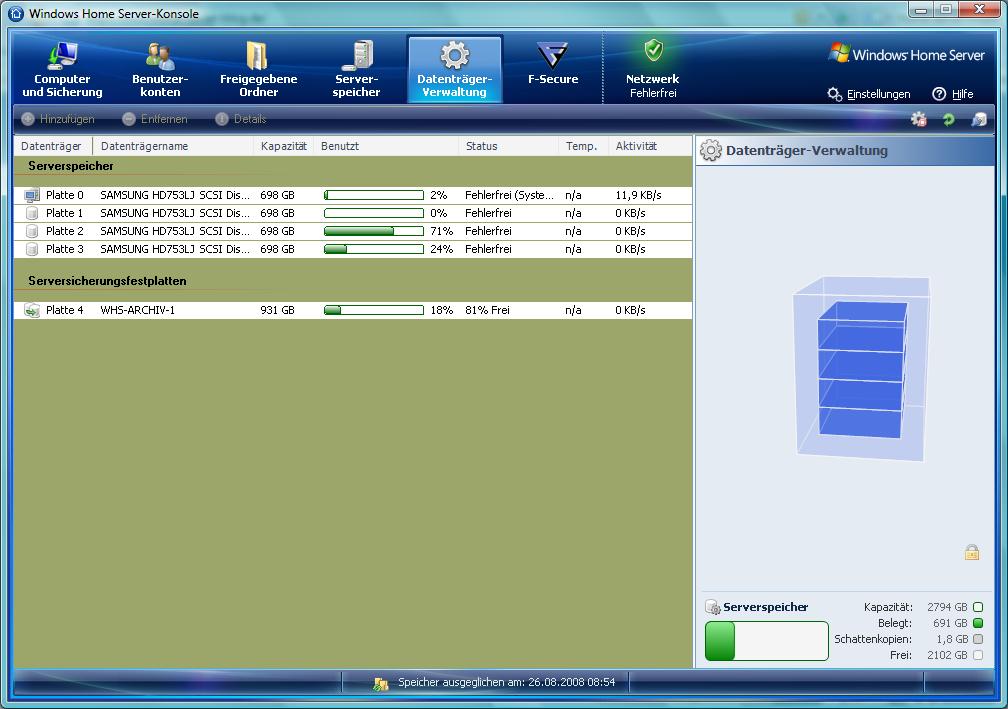Click the Fehlerfrei (Syste... status of Platte 0
The height and width of the screenshot is (709, 1008).
click(509, 195)
